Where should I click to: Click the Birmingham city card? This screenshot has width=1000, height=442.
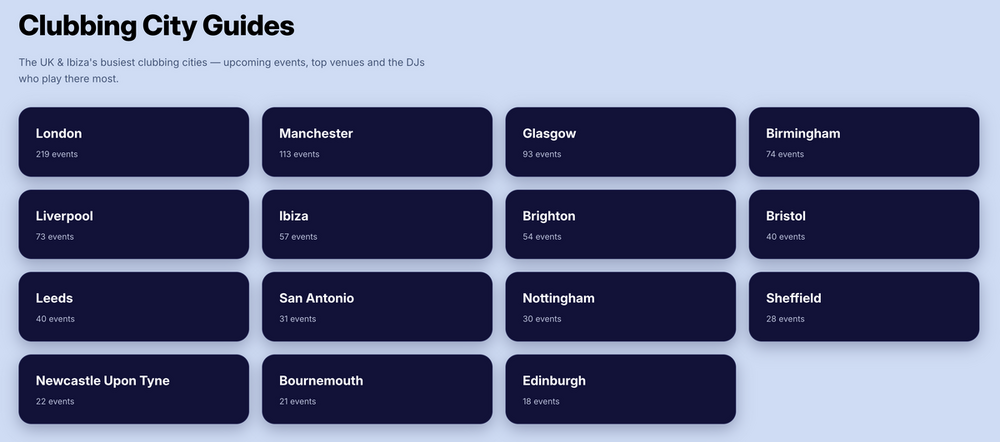(x=864, y=142)
